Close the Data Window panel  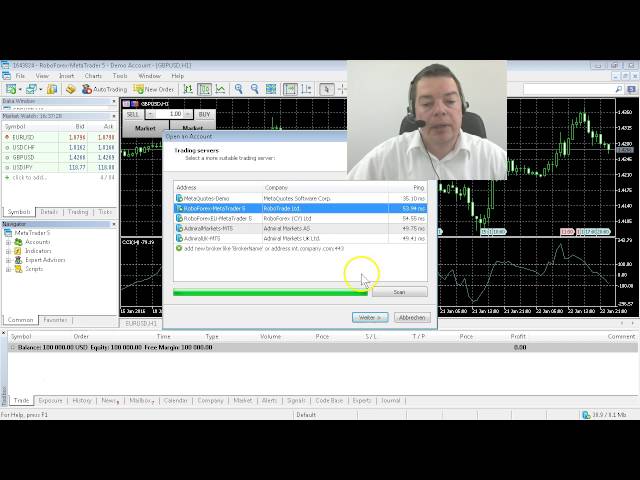tap(114, 101)
